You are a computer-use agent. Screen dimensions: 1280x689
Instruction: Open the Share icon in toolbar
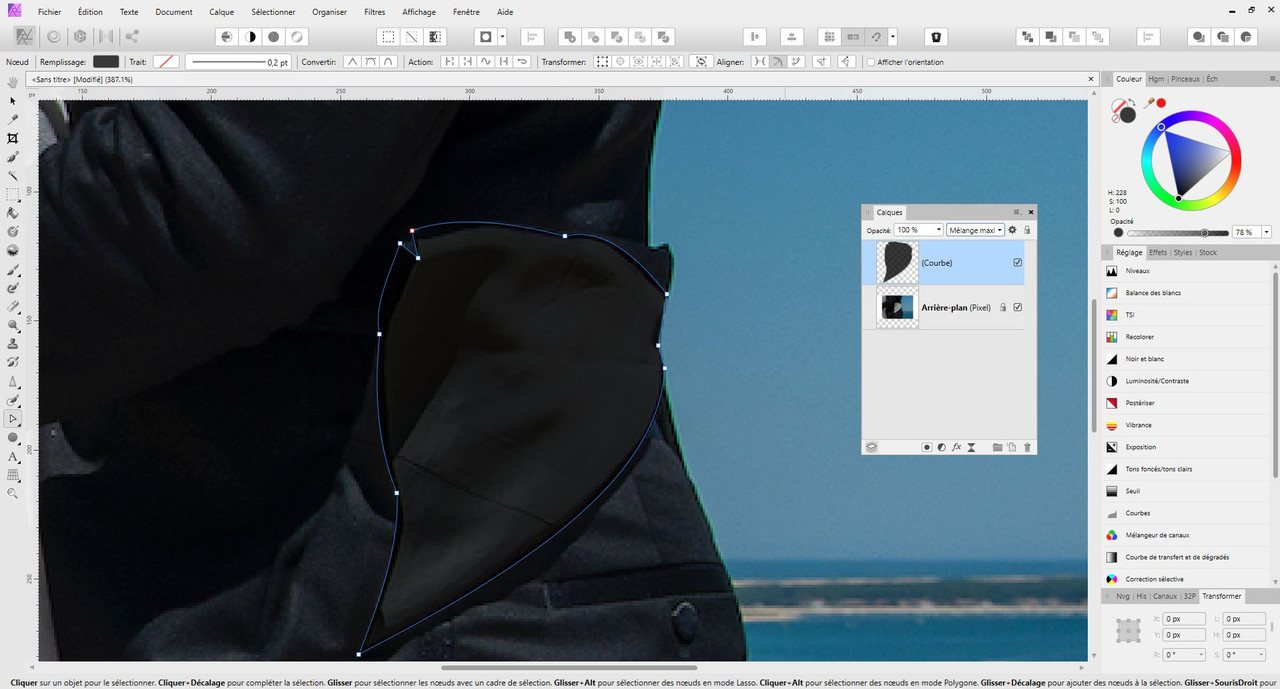(x=132, y=36)
